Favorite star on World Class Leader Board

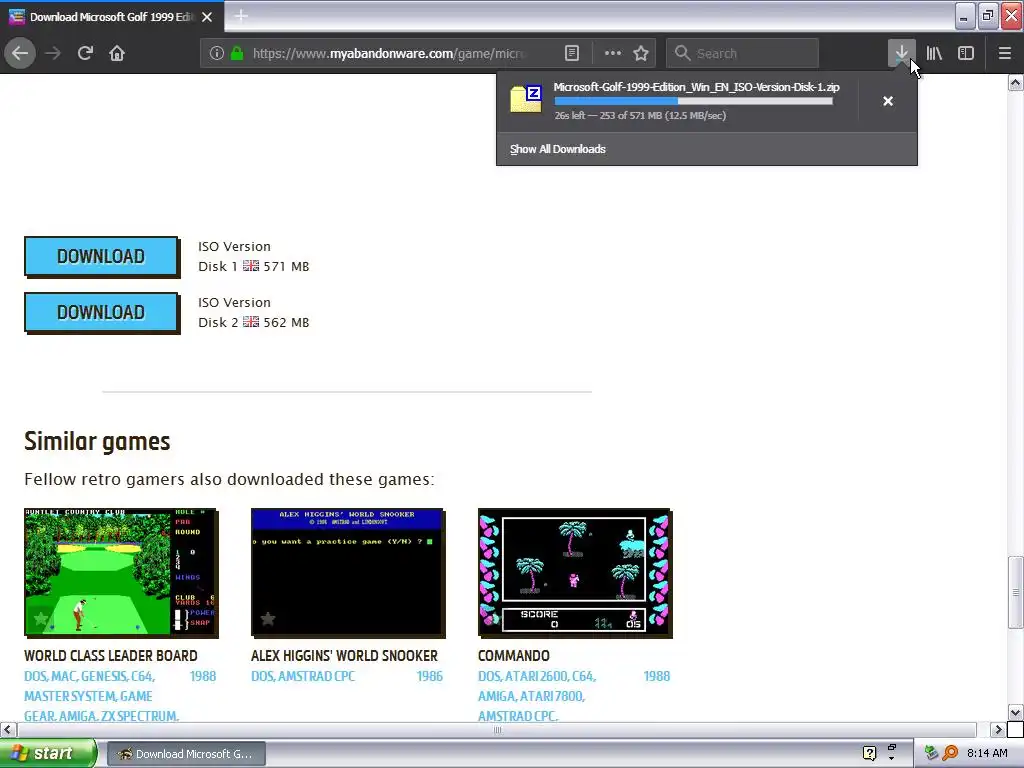tap(40, 618)
